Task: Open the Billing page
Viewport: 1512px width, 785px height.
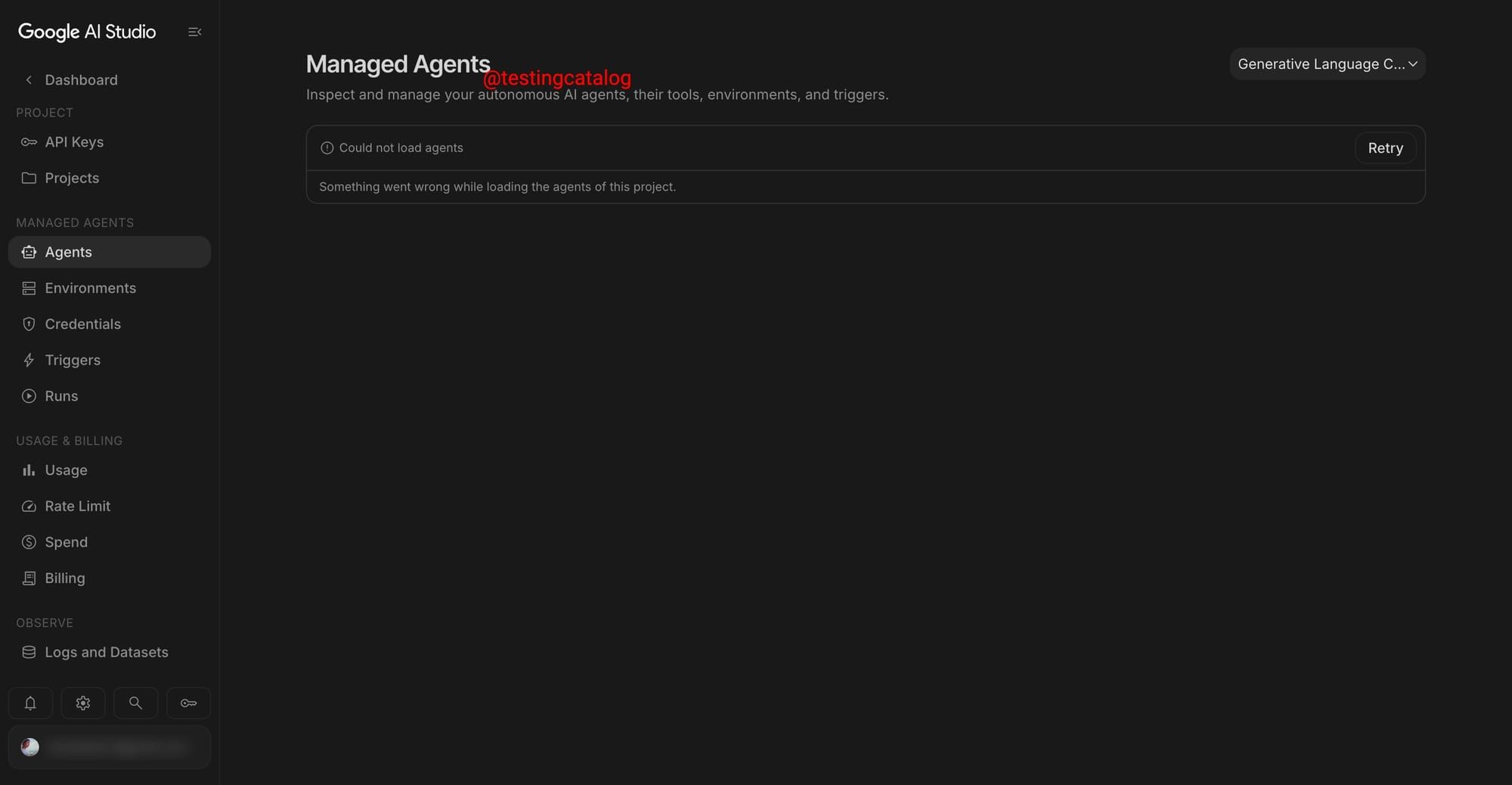Action: pos(110,578)
